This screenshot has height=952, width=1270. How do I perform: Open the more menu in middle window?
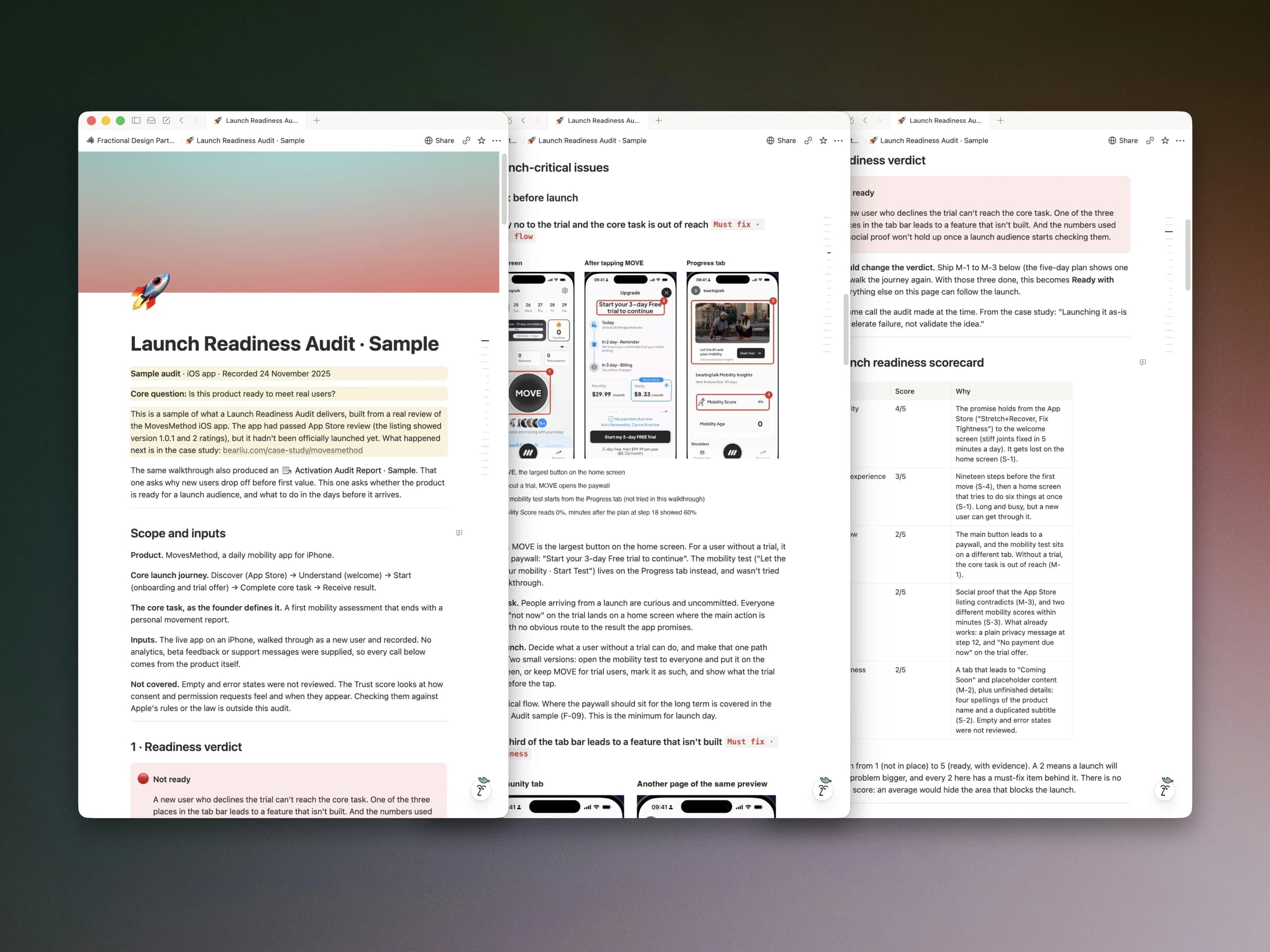tap(838, 141)
